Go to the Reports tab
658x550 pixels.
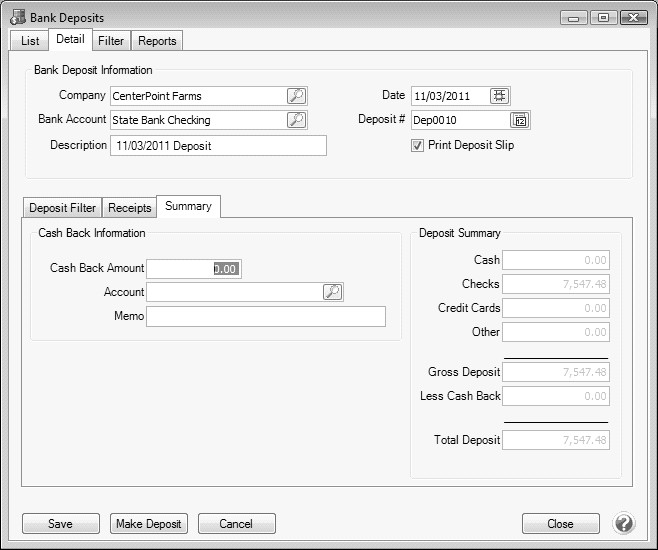tap(158, 41)
